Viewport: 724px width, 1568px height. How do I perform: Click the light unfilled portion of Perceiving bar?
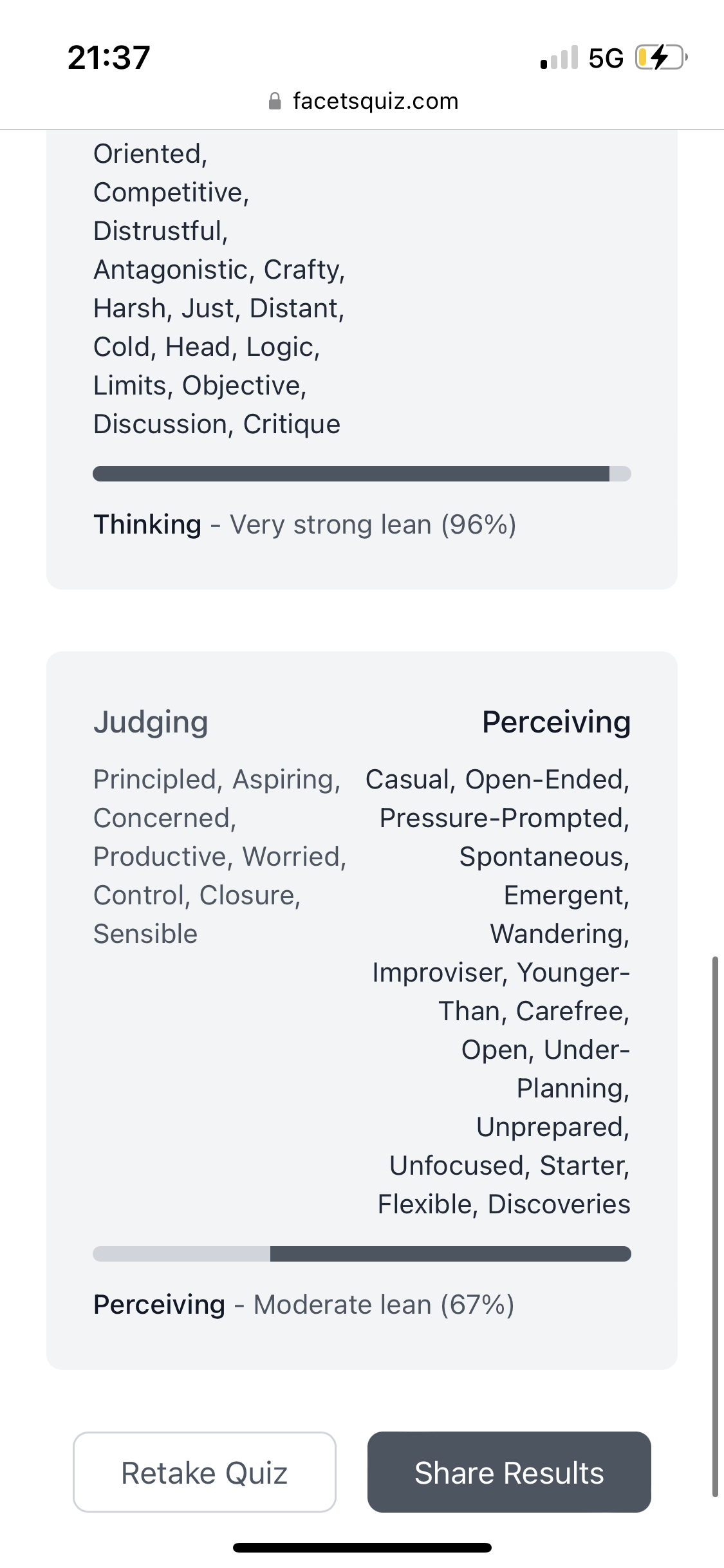coord(181,1254)
